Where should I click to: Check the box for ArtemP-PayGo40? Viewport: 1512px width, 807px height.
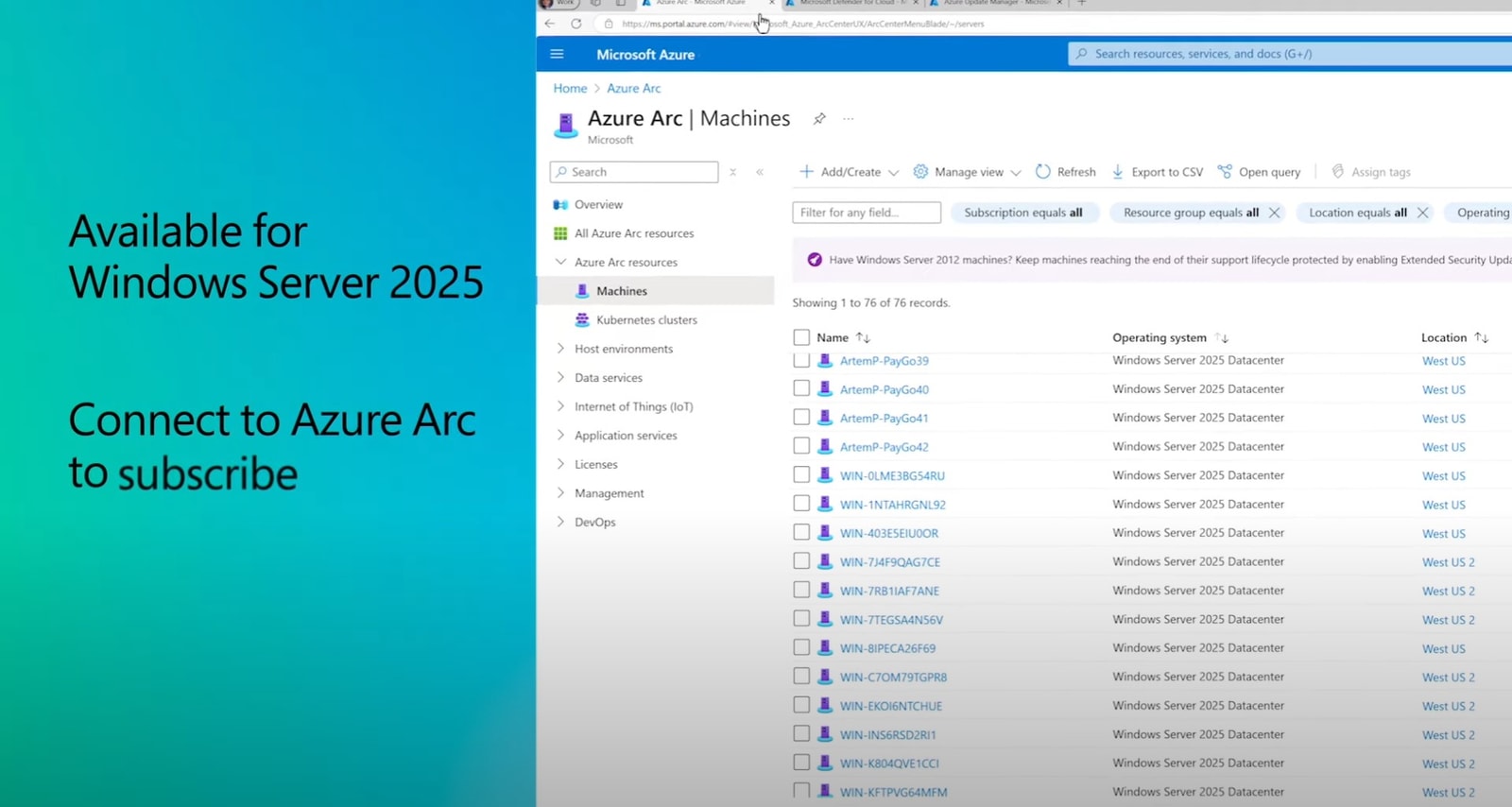pos(801,388)
